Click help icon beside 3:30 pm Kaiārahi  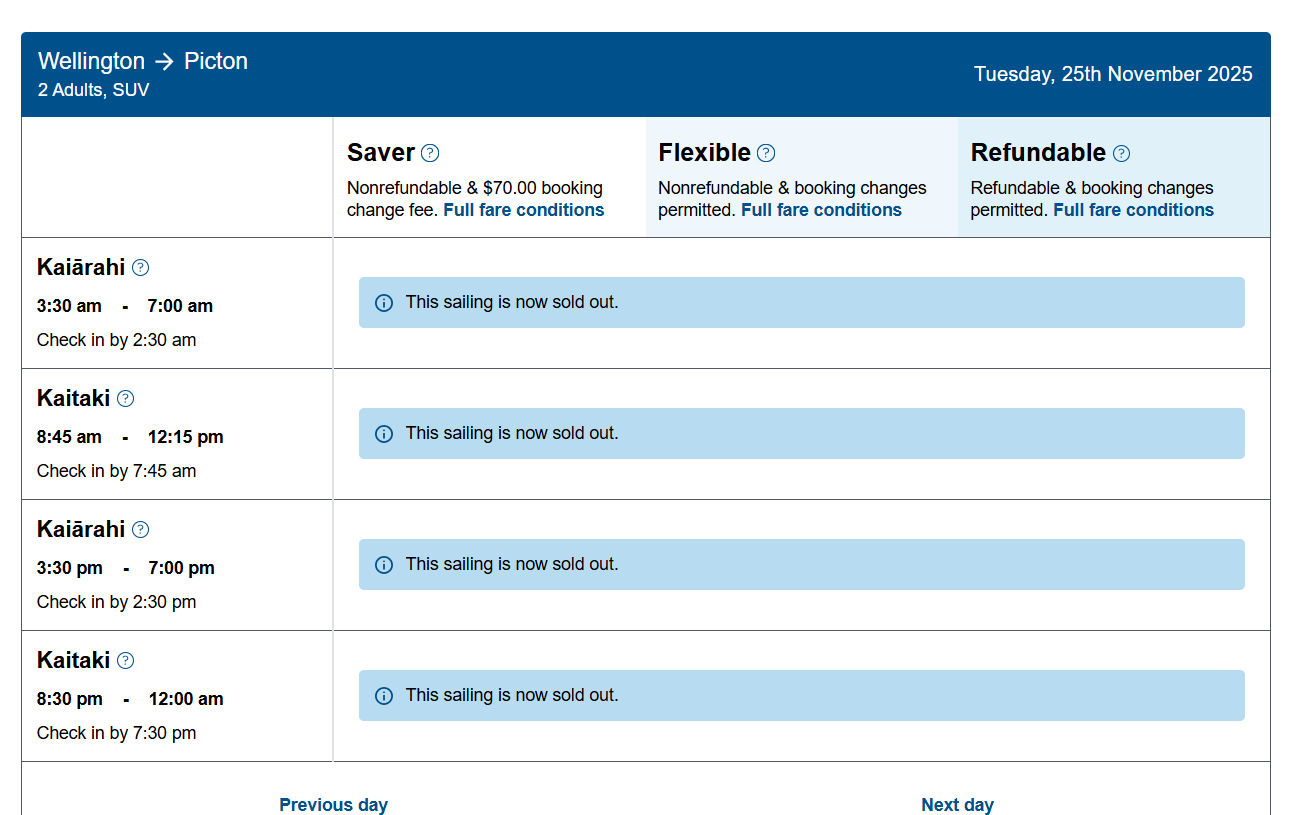[141, 529]
